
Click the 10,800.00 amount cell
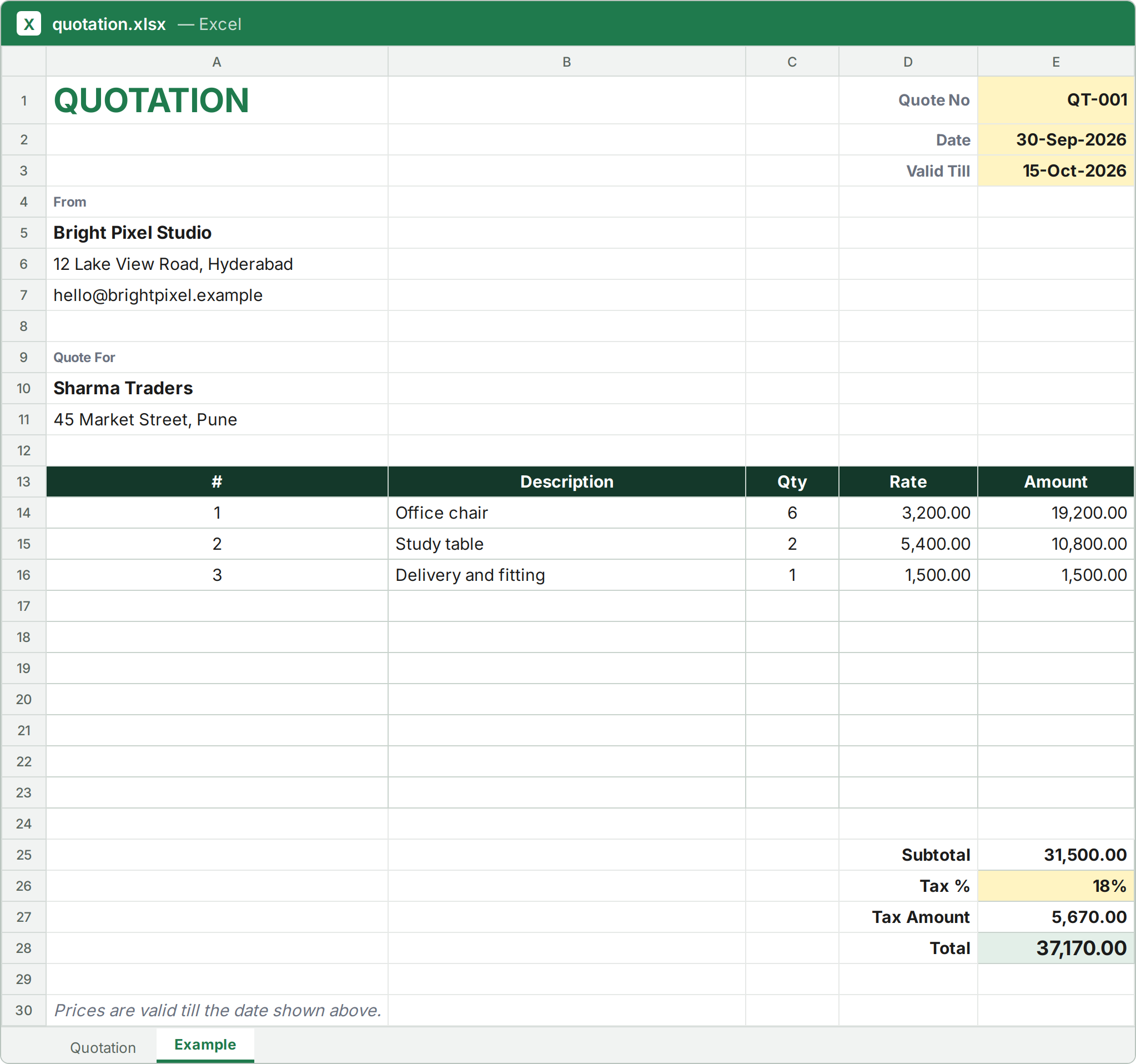1056,544
